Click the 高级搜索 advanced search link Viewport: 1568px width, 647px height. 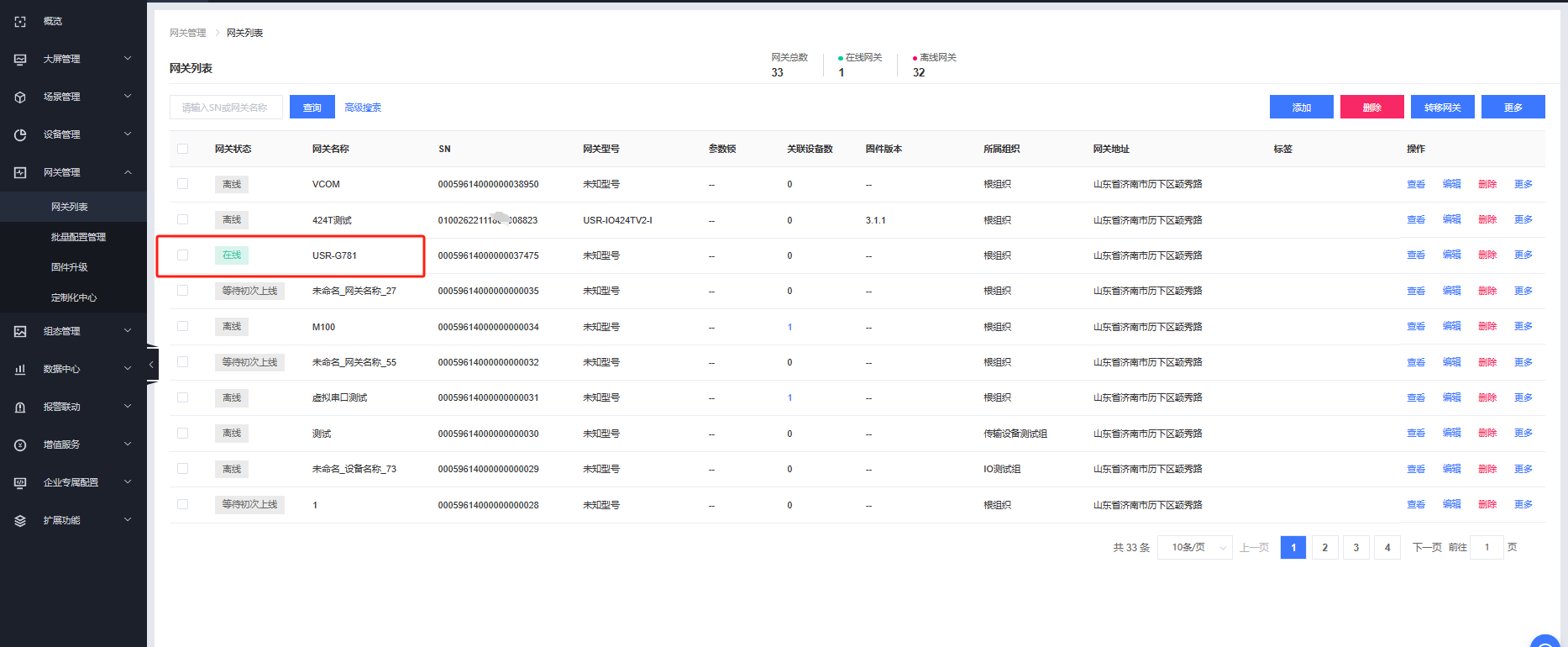(363, 108)
